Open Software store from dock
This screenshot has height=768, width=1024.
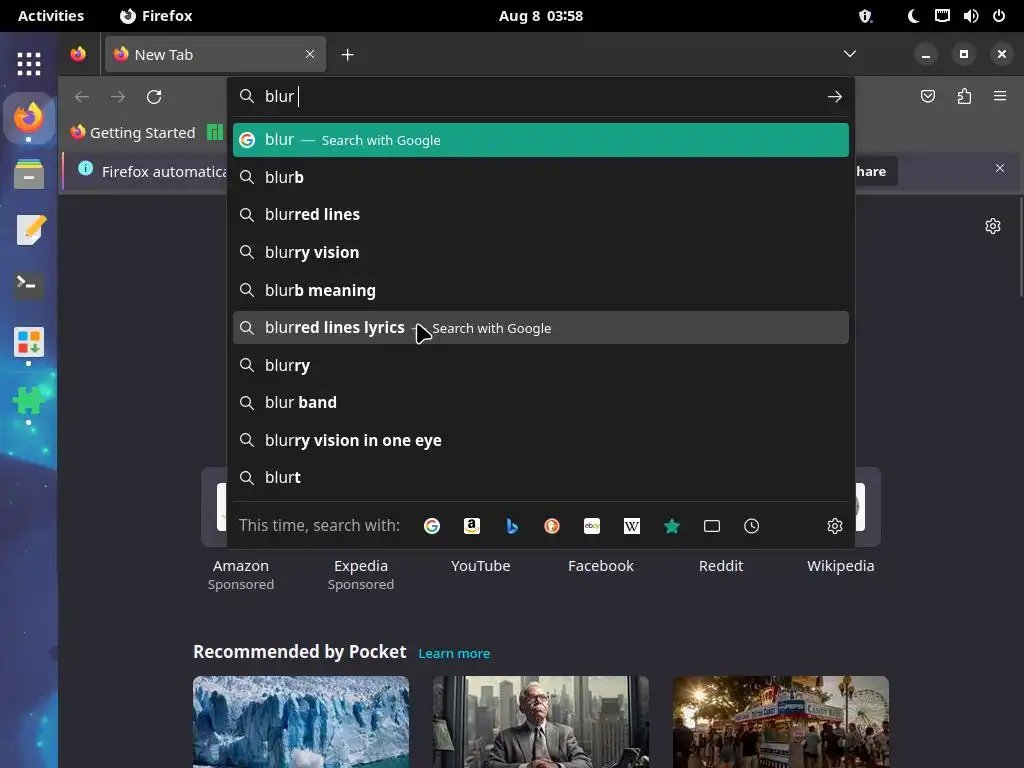29,342
